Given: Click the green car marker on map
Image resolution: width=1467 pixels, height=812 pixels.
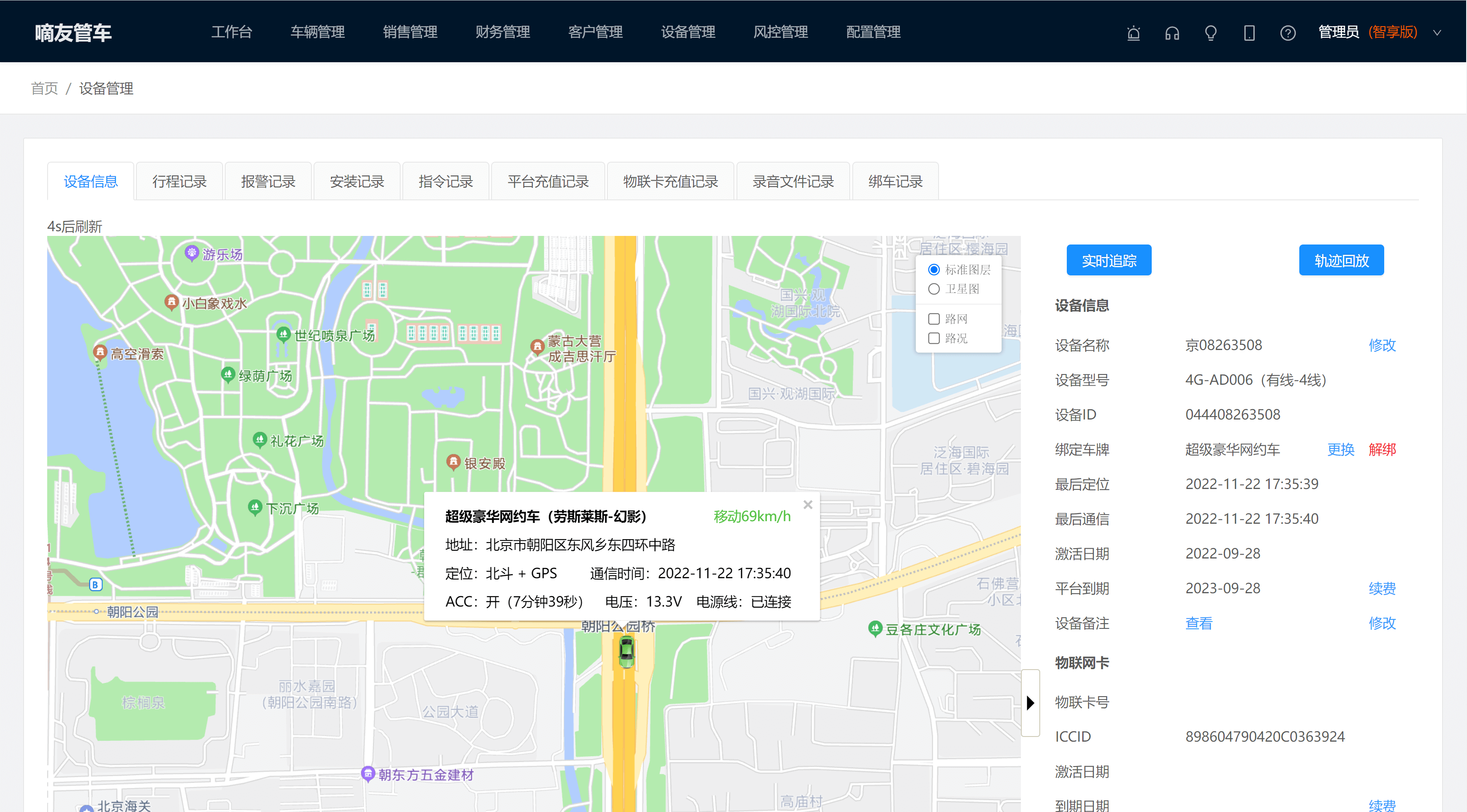Looking at the screenshot, I should (626, 652).
